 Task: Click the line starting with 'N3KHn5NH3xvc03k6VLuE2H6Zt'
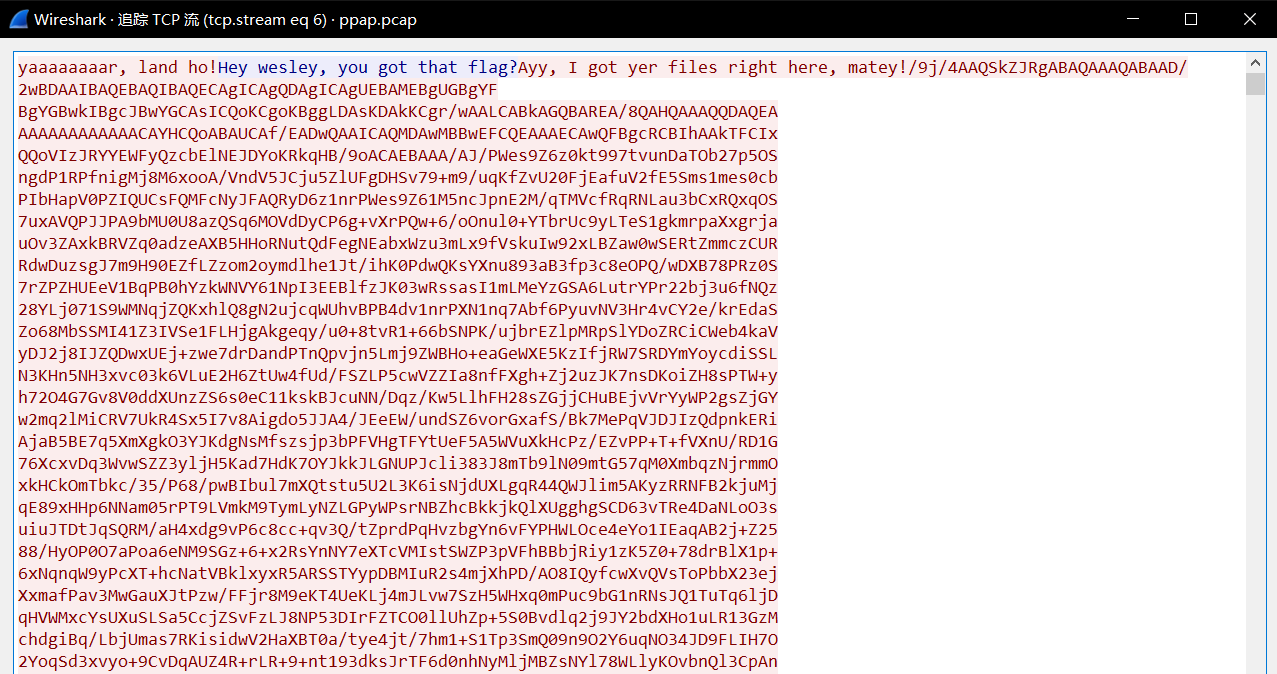click(398, 376)
